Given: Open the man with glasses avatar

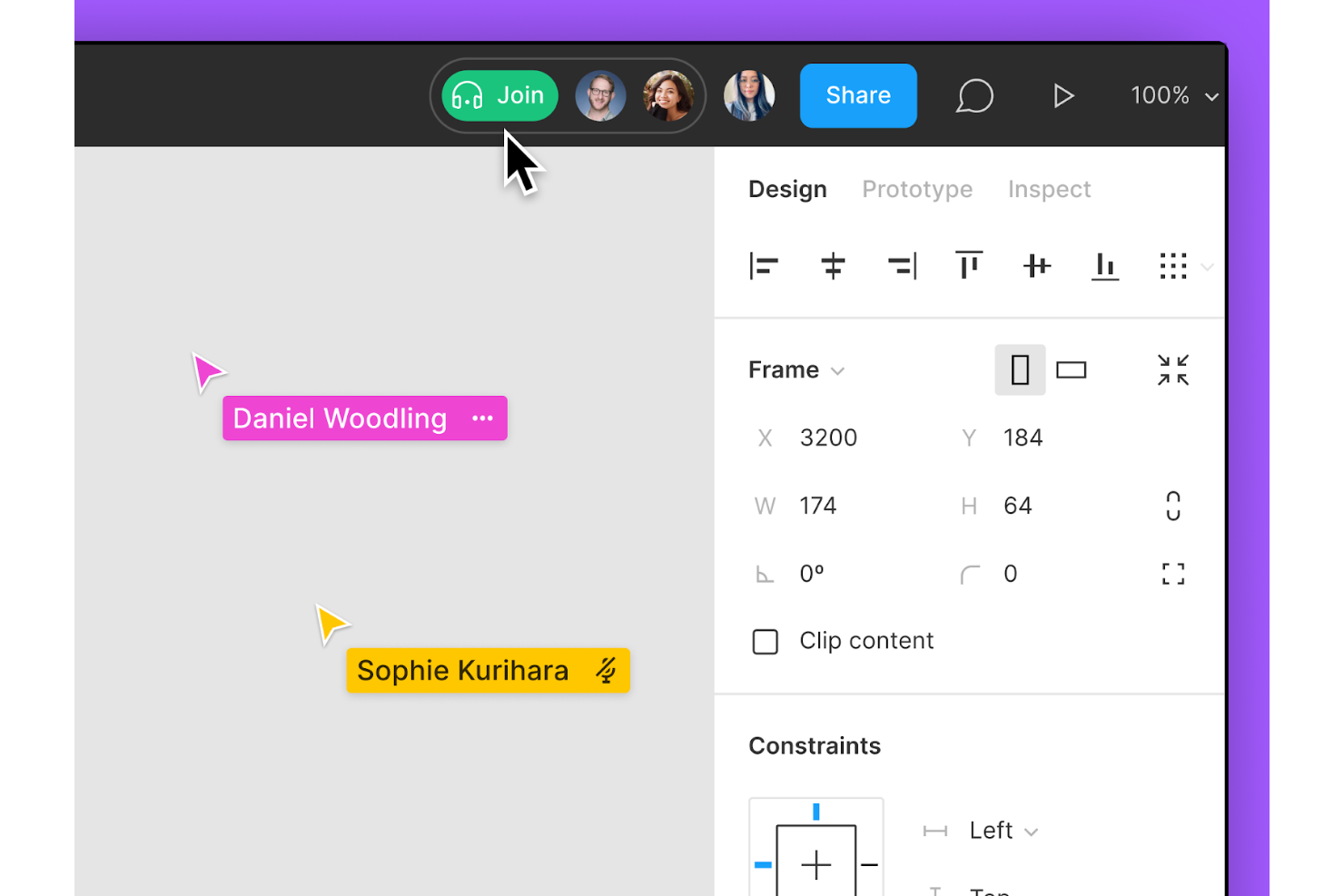Looking at the screenshot, I should (x=600, y=95).
